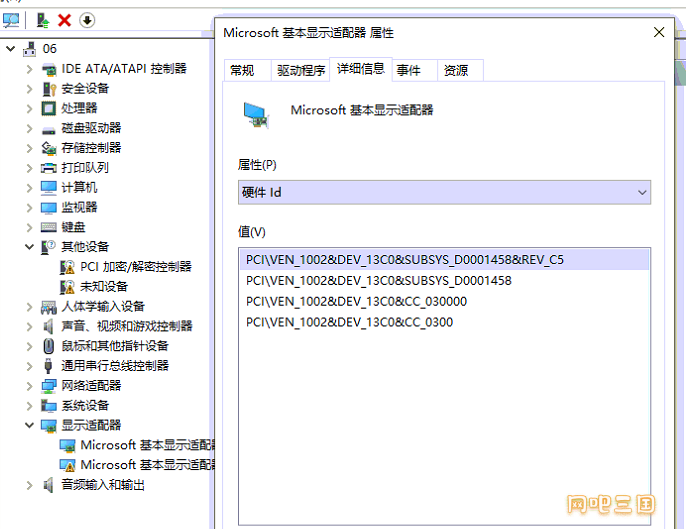Select the 键盘 tree label
Image resolution: width=686 pixels, height=529 pixels.
point(73,227)
